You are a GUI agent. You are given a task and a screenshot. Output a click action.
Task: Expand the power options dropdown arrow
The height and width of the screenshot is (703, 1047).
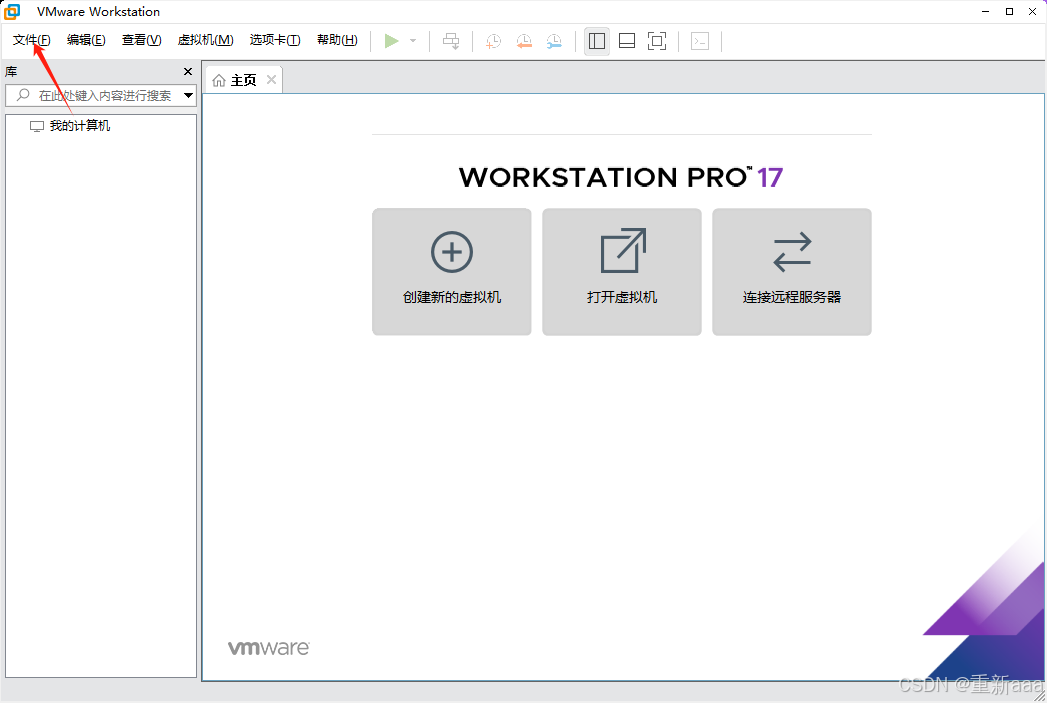coord(413,41)
